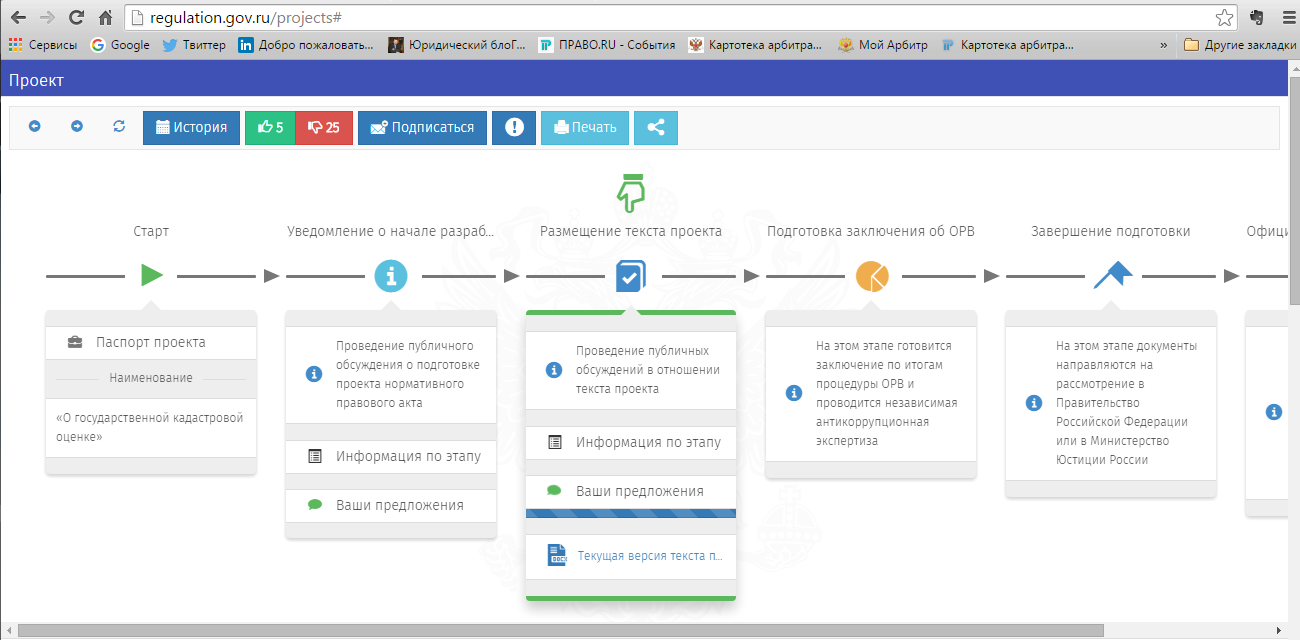
Task: Vote up with the thumbs-up counter showing 5
Action: (x=270, y=127)
